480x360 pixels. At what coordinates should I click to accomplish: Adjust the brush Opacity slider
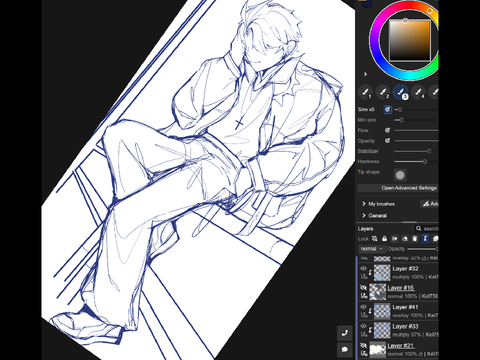[x=416, y=141]
